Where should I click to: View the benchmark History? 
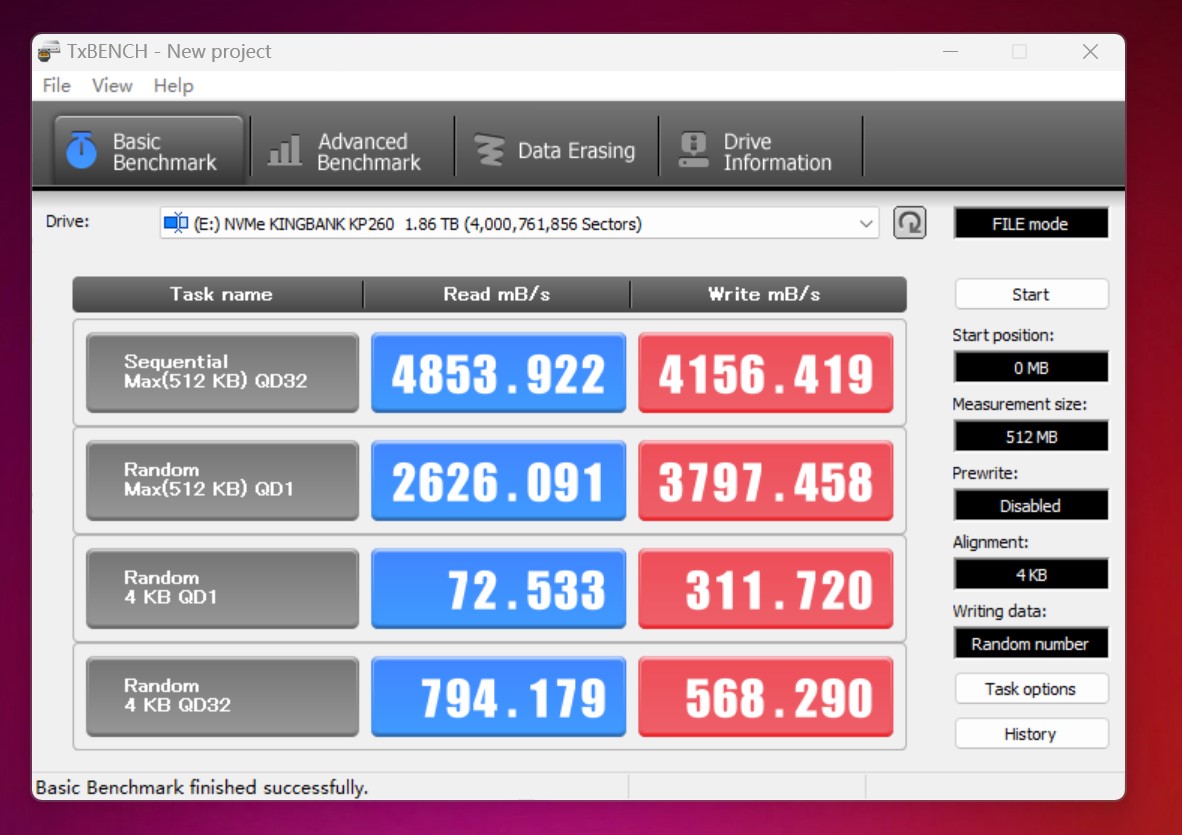point(1031,733)
